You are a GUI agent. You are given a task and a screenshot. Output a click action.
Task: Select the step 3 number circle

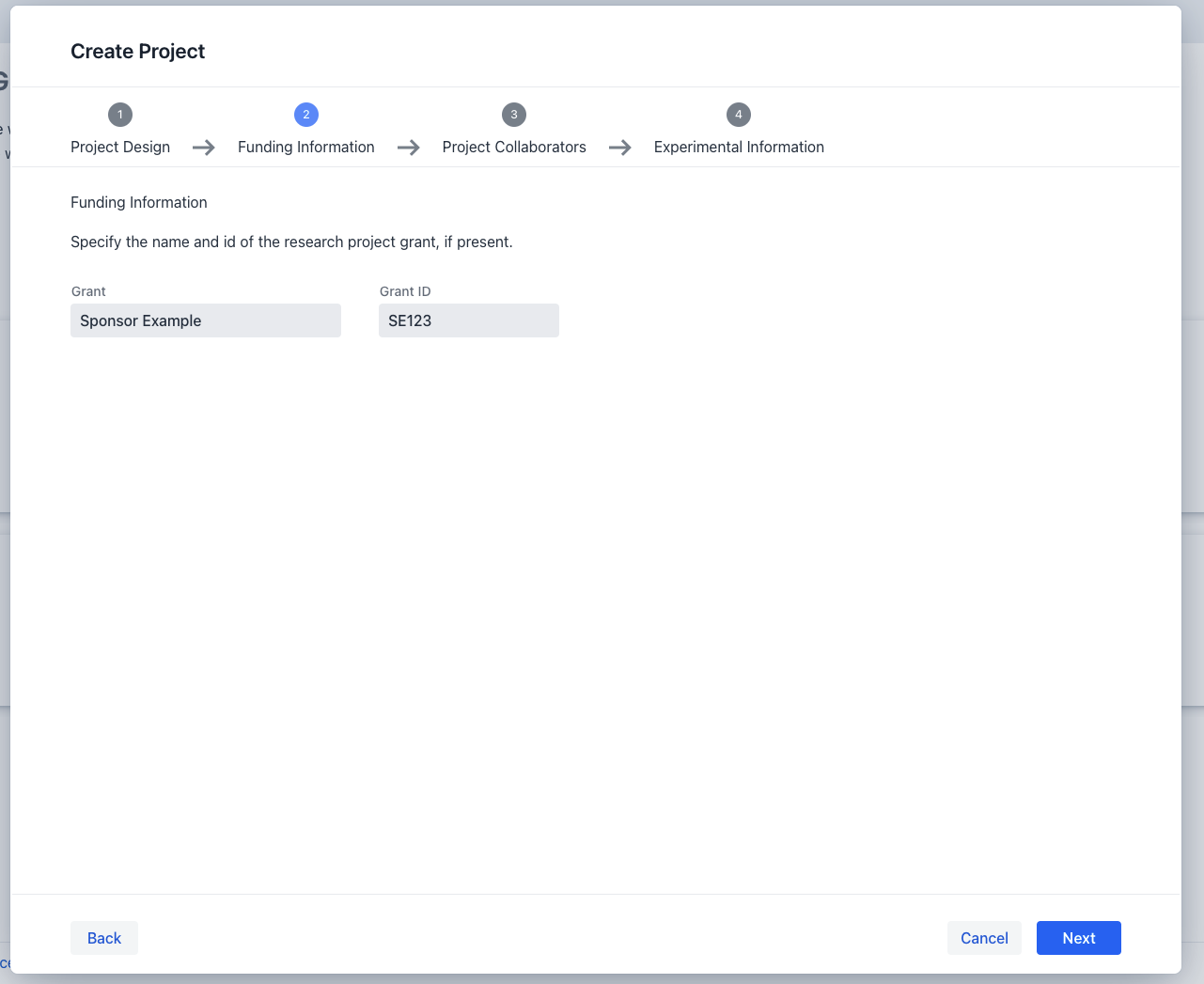pyautogui.click(x=513, y=115)
